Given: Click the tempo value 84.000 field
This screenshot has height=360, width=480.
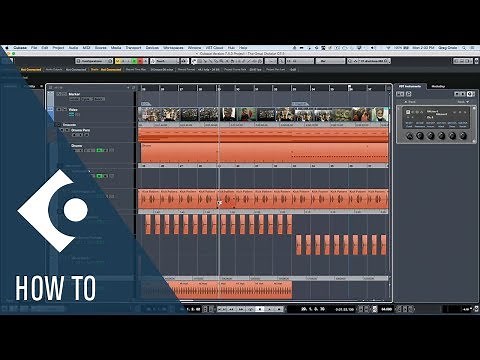Looking at the screenshot, I should click(x=387, y=309).
